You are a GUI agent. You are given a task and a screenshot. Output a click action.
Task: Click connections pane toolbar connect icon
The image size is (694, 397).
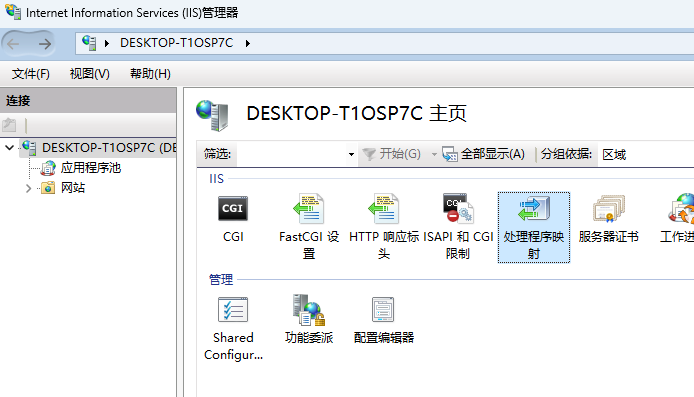click(x=9, y=125)
